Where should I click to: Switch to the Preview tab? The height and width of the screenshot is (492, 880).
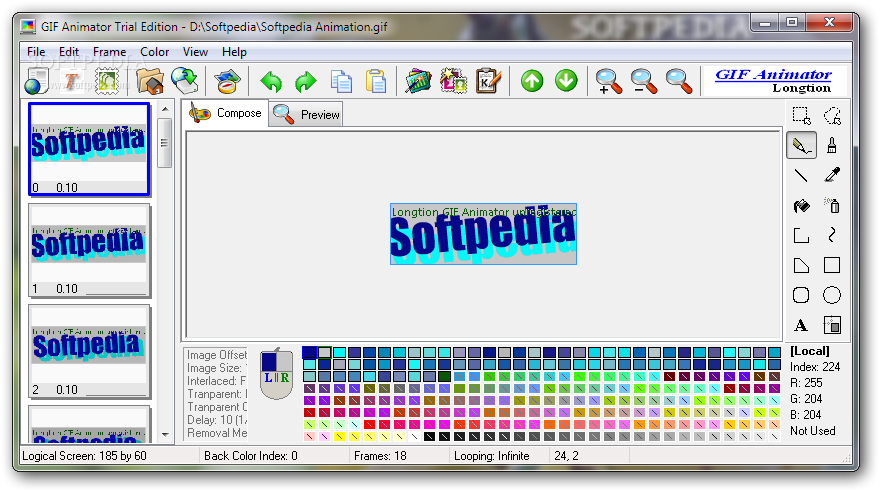pyautogui.click(x=306, y=114)
